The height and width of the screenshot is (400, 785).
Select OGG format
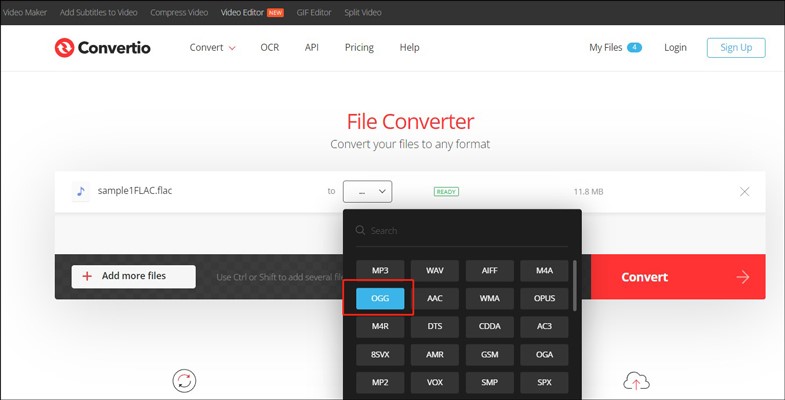point(380,298)
